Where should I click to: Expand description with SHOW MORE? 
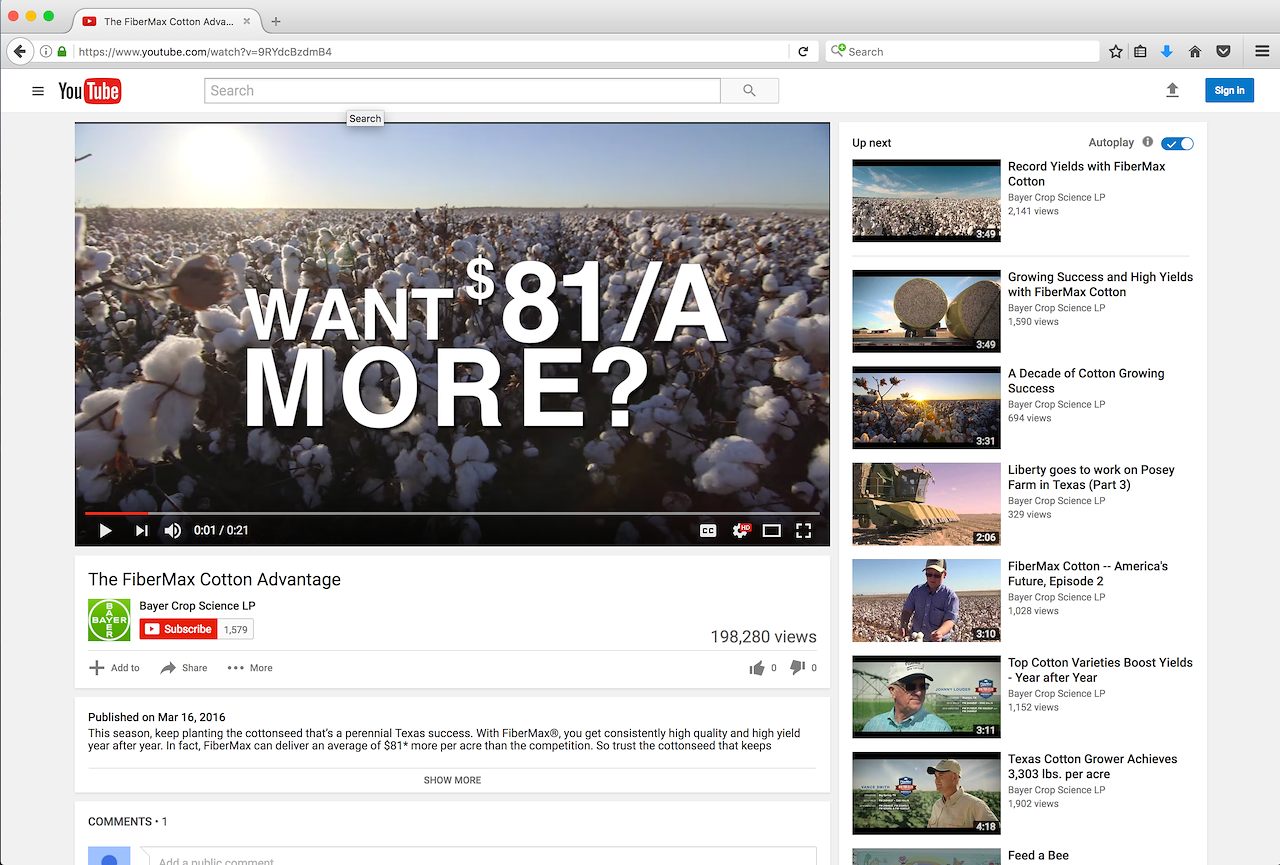click(x=452, y=780)
